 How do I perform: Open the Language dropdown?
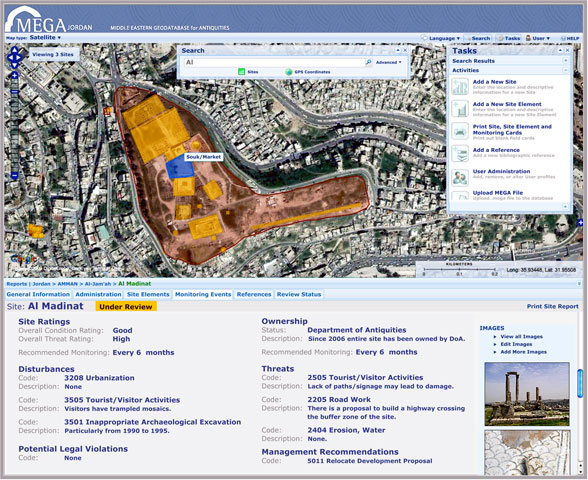point(441,38)
